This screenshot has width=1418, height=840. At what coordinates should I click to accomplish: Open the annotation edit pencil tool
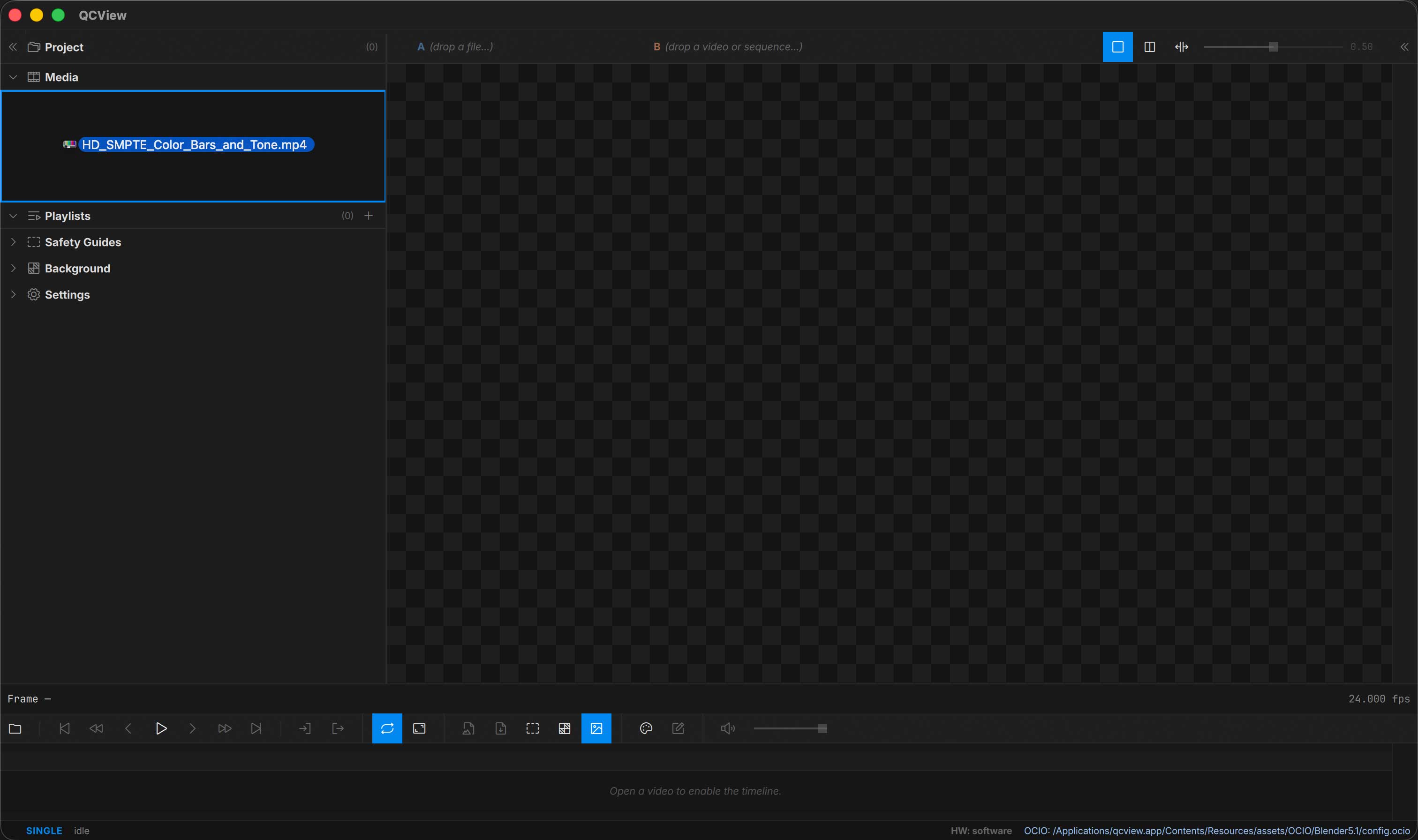click(678, 728)
